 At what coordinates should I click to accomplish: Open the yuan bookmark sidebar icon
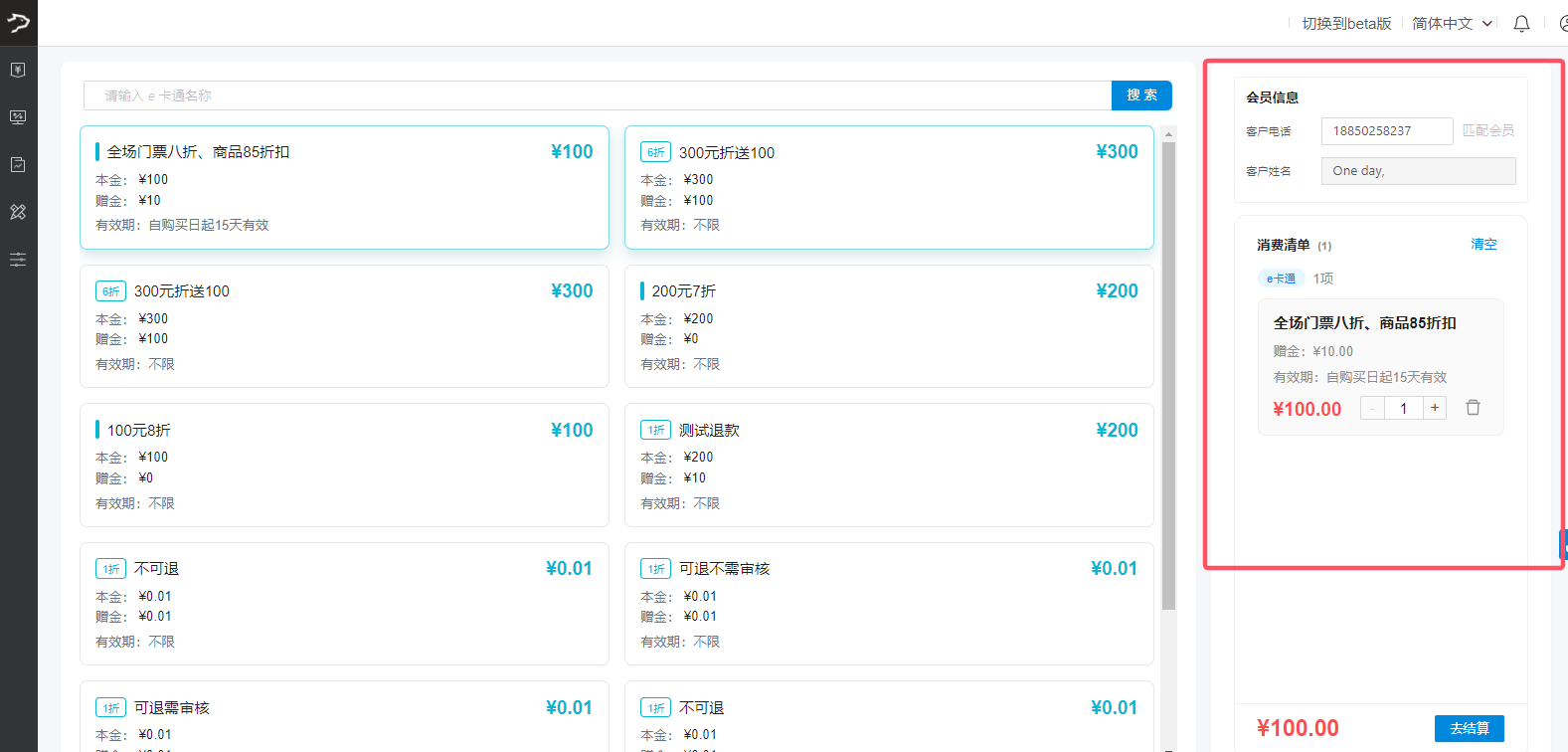click(18, 70)
